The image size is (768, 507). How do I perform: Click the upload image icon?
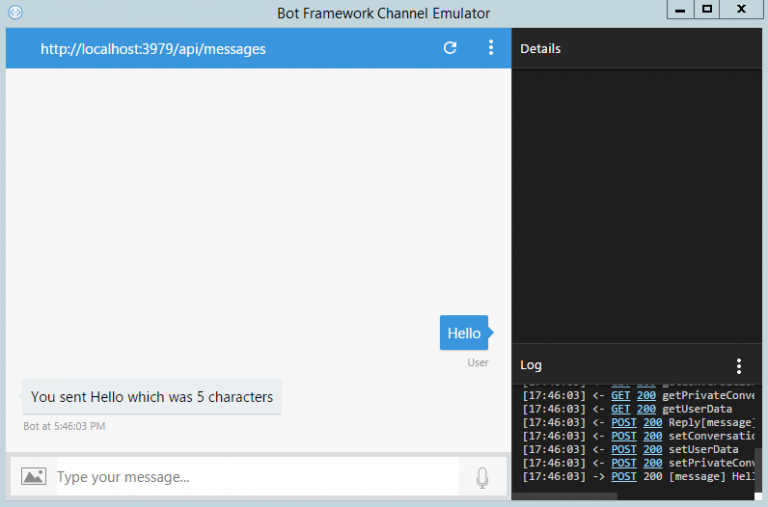tap(33, 477)
